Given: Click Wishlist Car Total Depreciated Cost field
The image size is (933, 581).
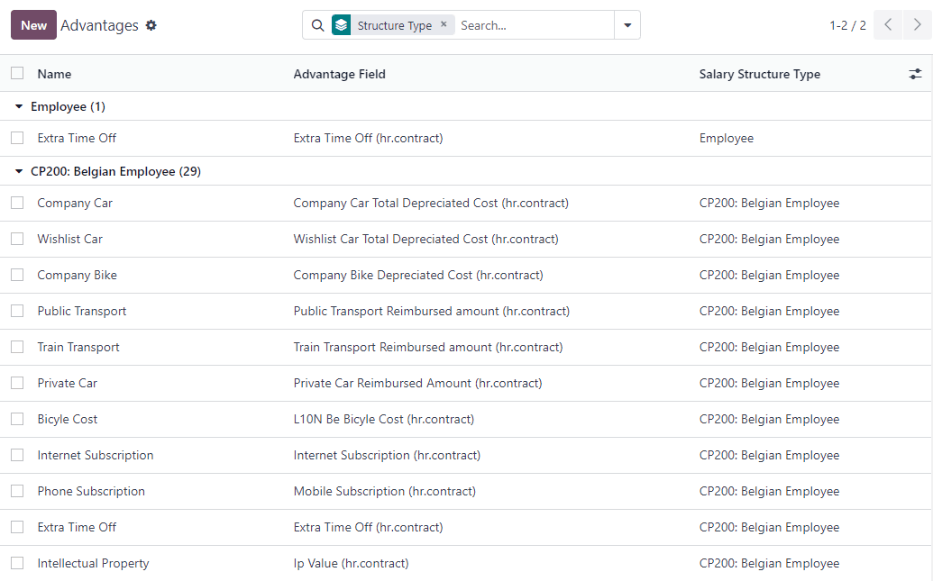Looking at the screenshot, I should [426, 239].
